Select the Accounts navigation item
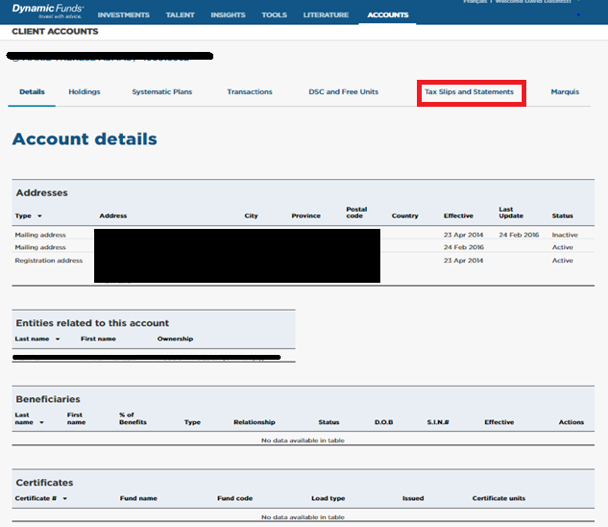This screenshot has width=608, height=527. point(388,15)
